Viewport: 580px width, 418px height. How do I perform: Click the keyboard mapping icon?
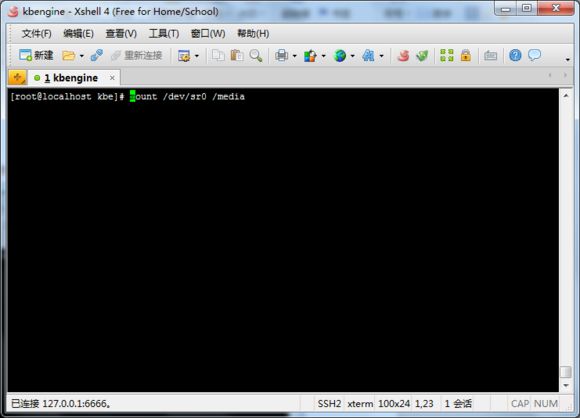[x=490, y=55]
